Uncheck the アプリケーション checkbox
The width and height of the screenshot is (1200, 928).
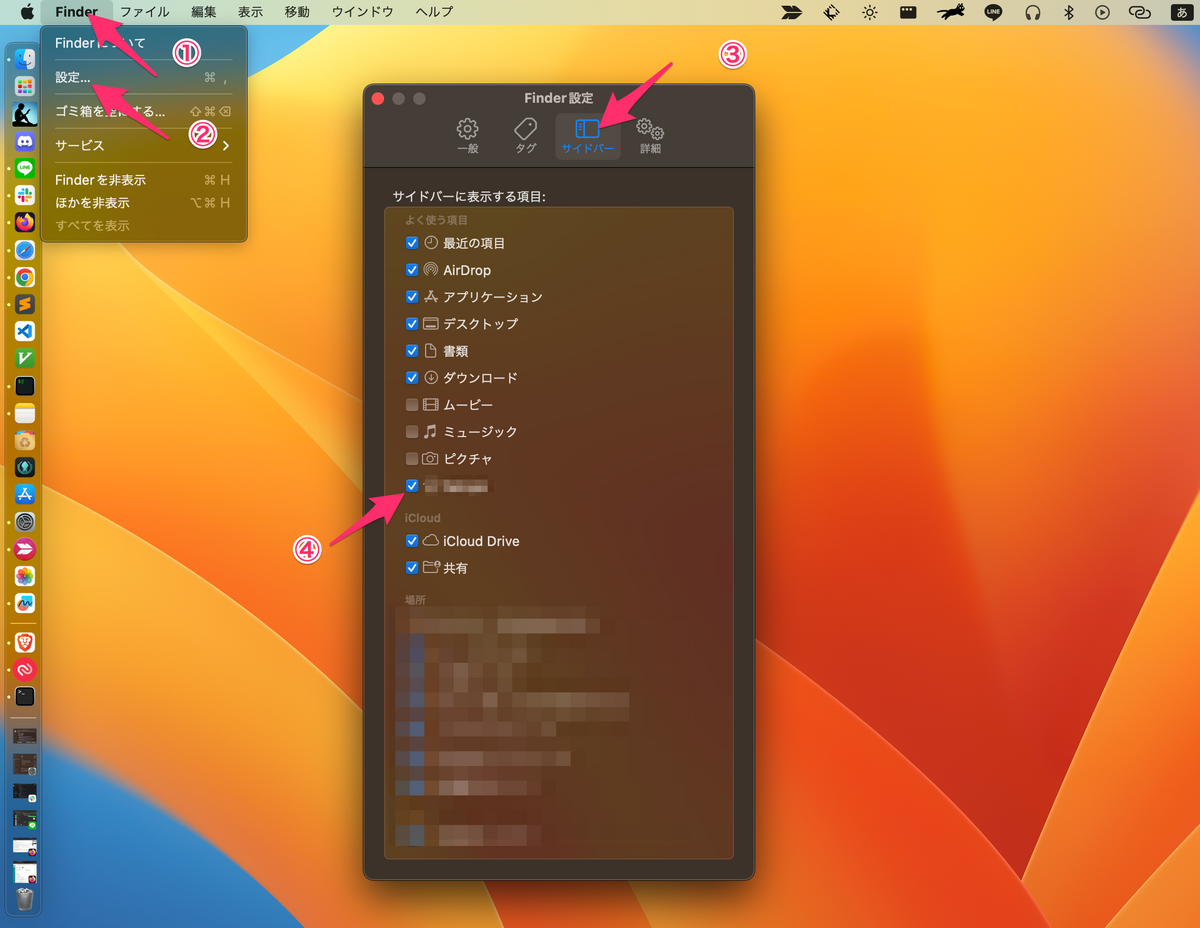tap(412, 297)
